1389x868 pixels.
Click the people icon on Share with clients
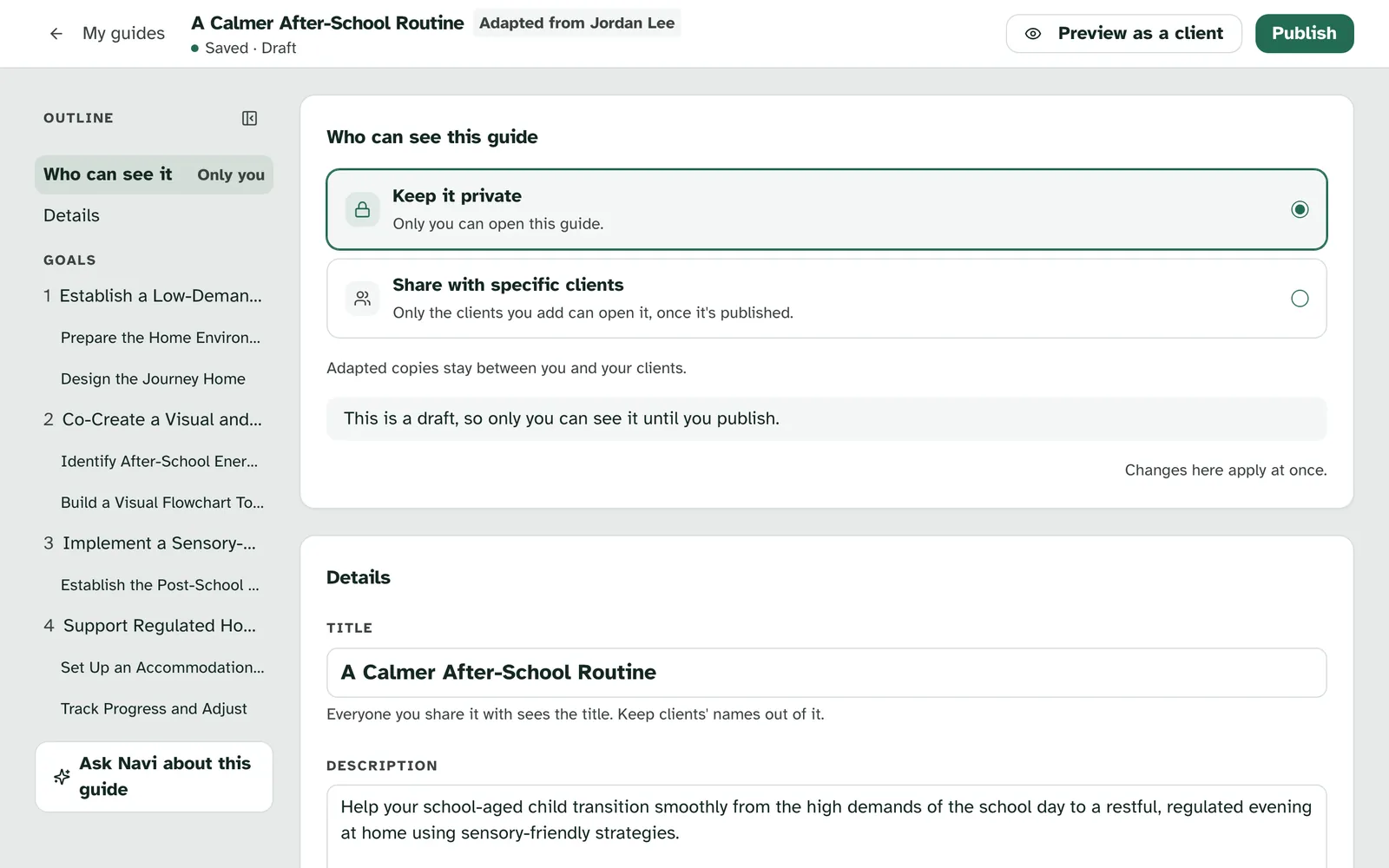[x=363, y=299]
